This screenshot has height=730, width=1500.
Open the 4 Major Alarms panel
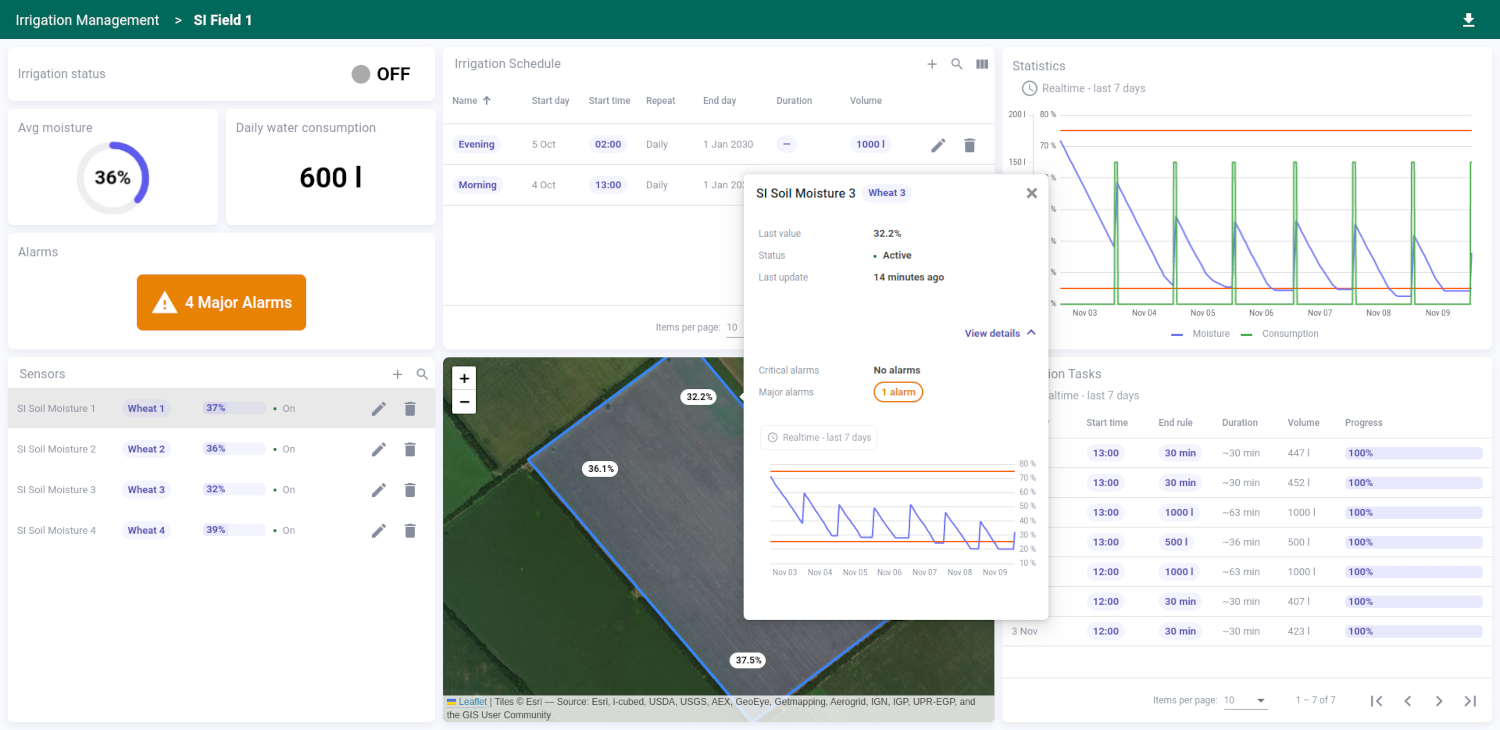(221, 302)
